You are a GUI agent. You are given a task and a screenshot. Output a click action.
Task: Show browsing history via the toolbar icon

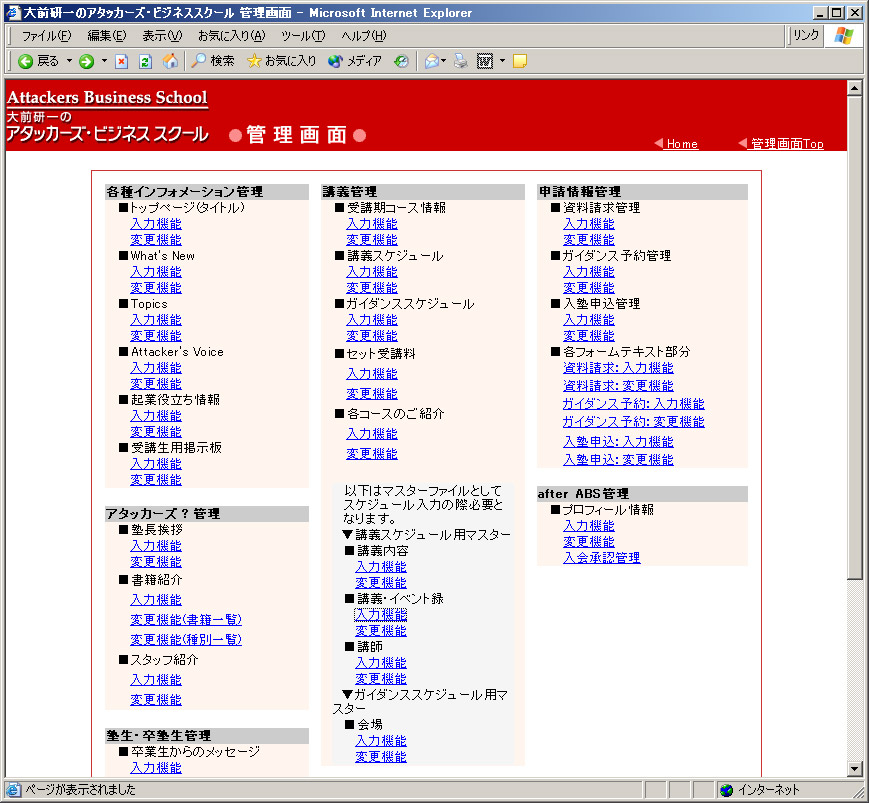pyautogui.click(x=401, y=61)
